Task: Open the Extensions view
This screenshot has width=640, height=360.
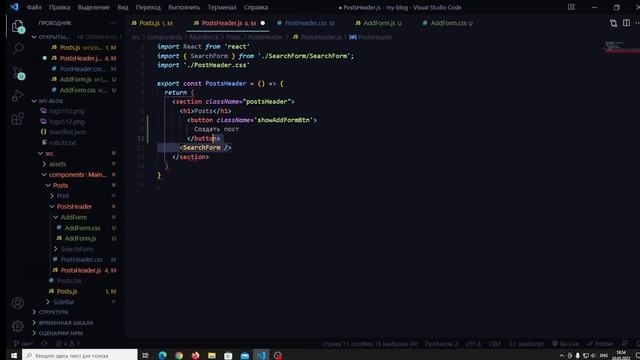Action: 18,119
